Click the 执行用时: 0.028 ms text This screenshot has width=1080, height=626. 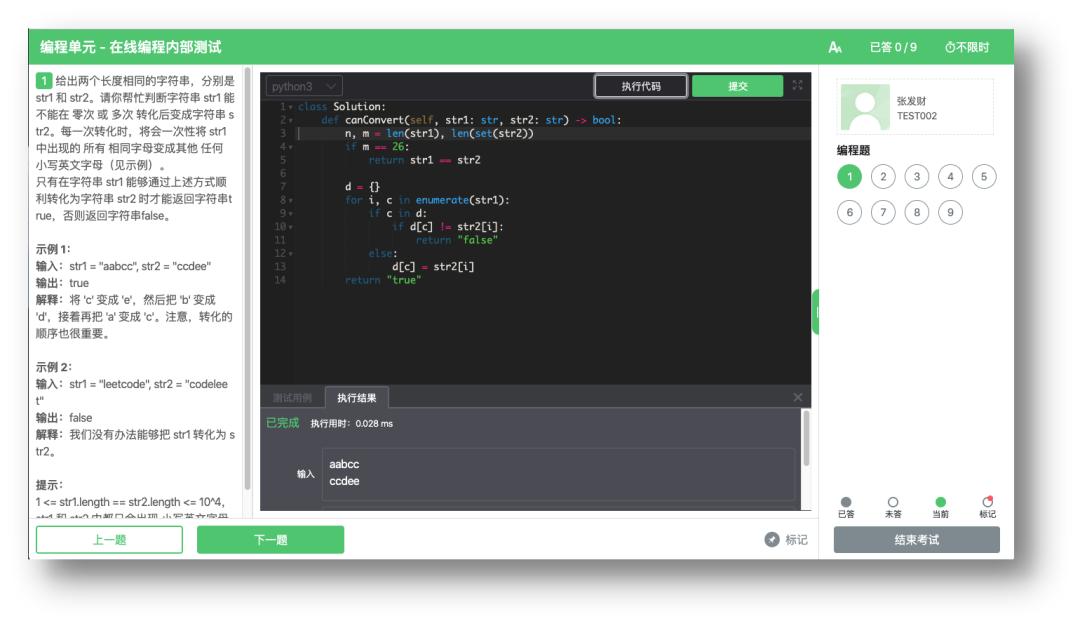(351, 424)
